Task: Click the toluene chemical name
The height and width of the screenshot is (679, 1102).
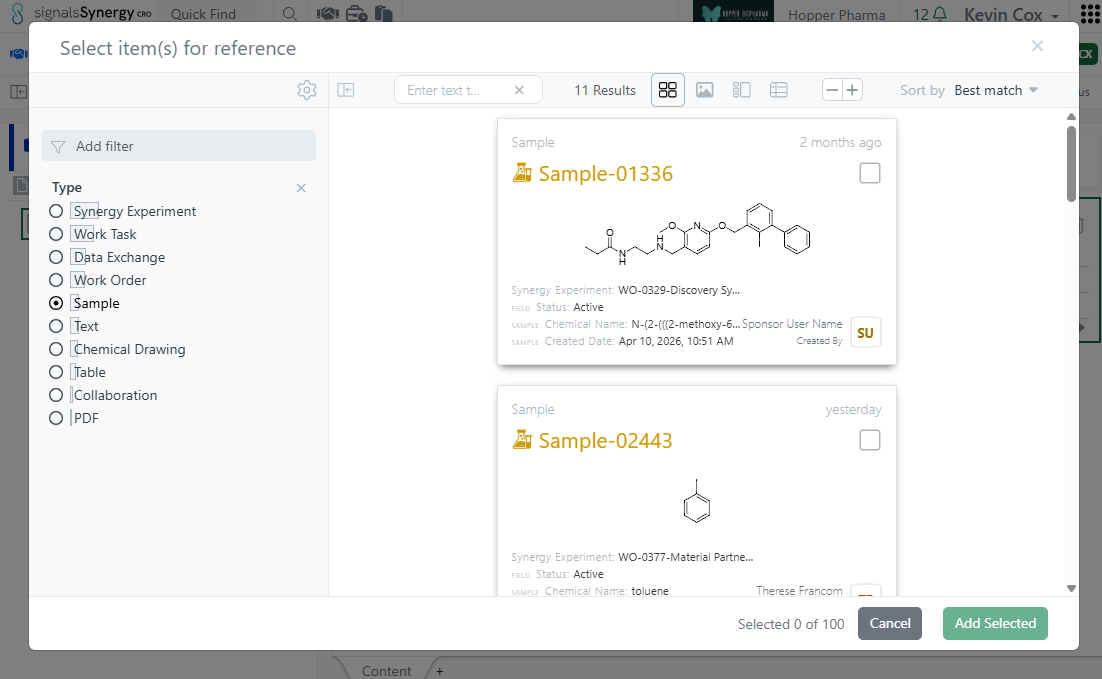Action: pyautogui.click(x=649, y=591)
